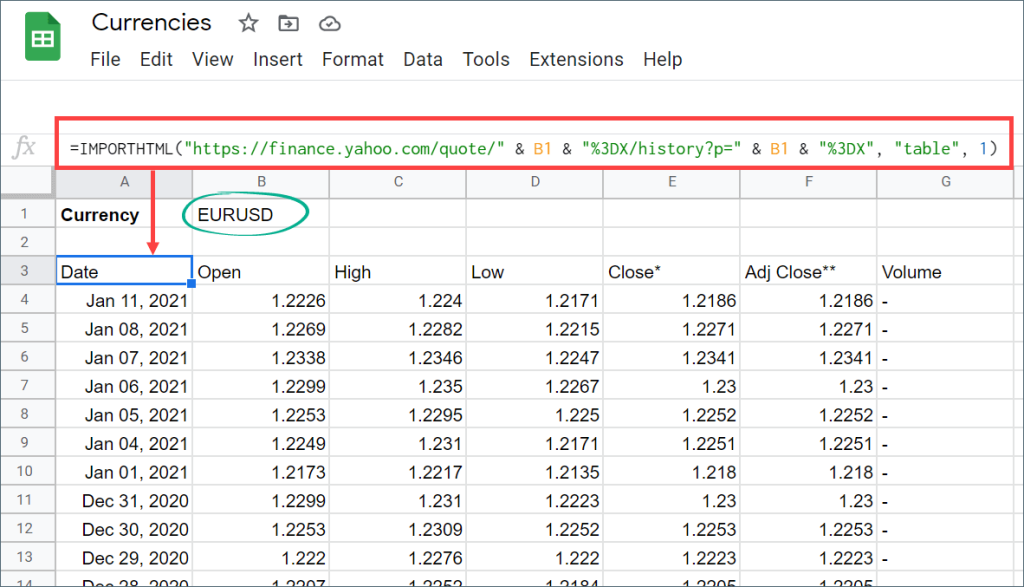Star the Currencies document
Viewport: 1024px width, 587px height.
tap(248, 24)
